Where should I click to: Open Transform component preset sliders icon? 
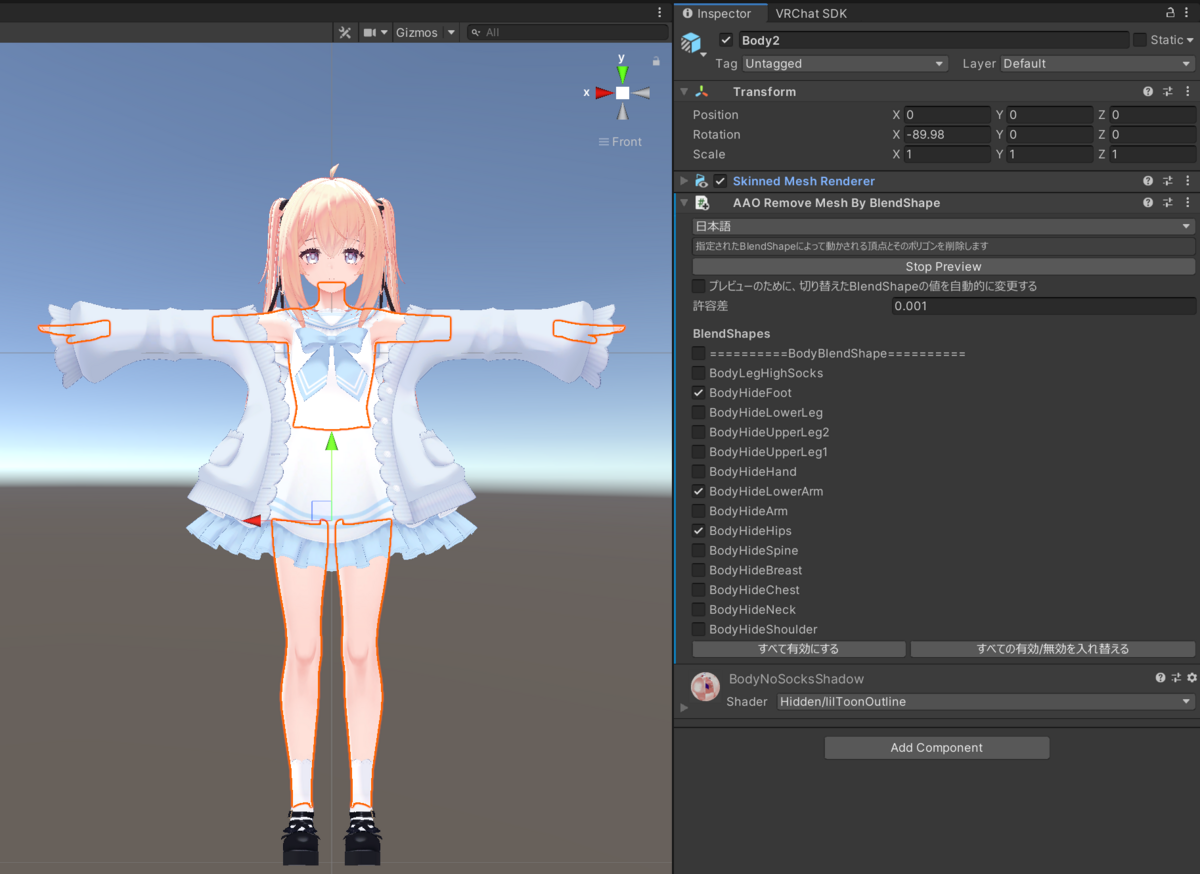click(x=1167, y=92)
